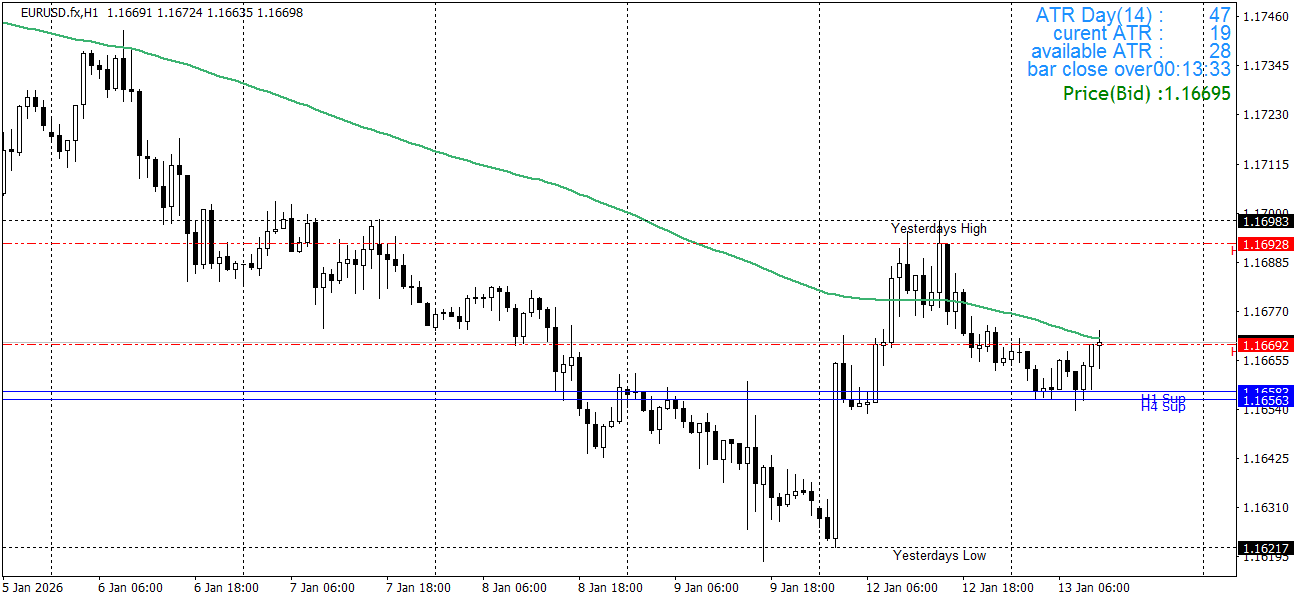Click the "9 Jan 06:00" time label
This screenshot has width=1300, height=600.
click(x=706, y=588)
